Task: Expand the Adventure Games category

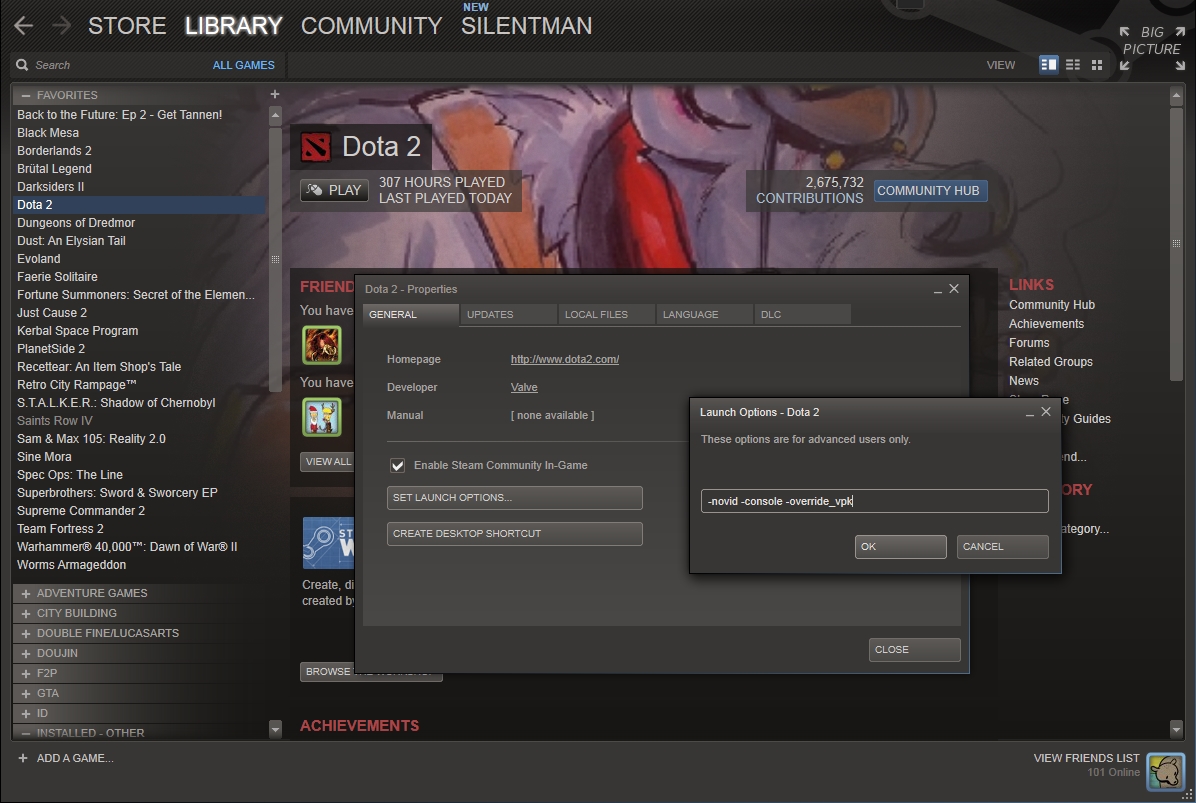Action: [26, 593]
